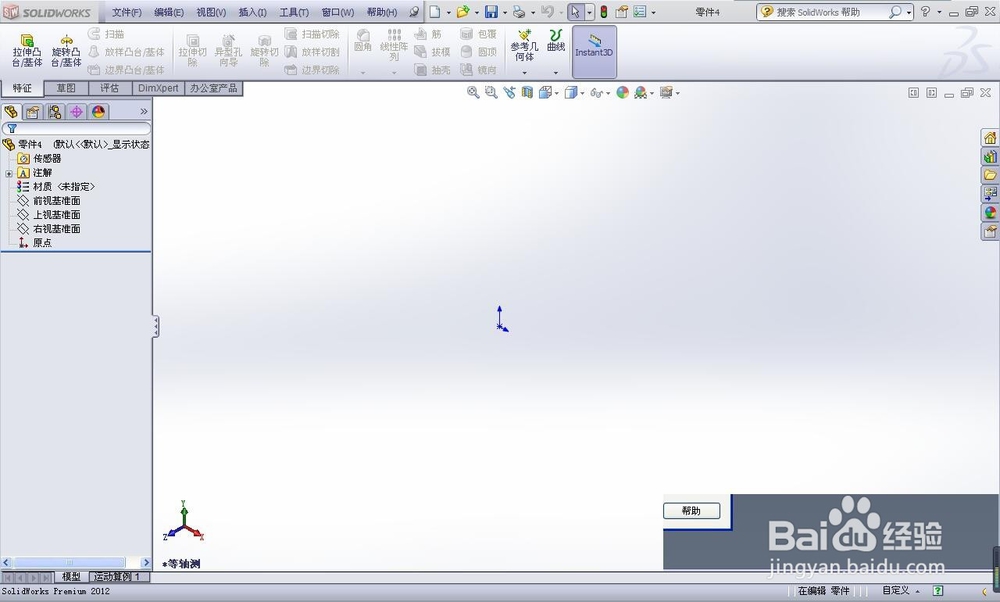Expand more manager tabs chevron
The width and height of the screenshot is (1000, 602).
(x=143, y=112)
